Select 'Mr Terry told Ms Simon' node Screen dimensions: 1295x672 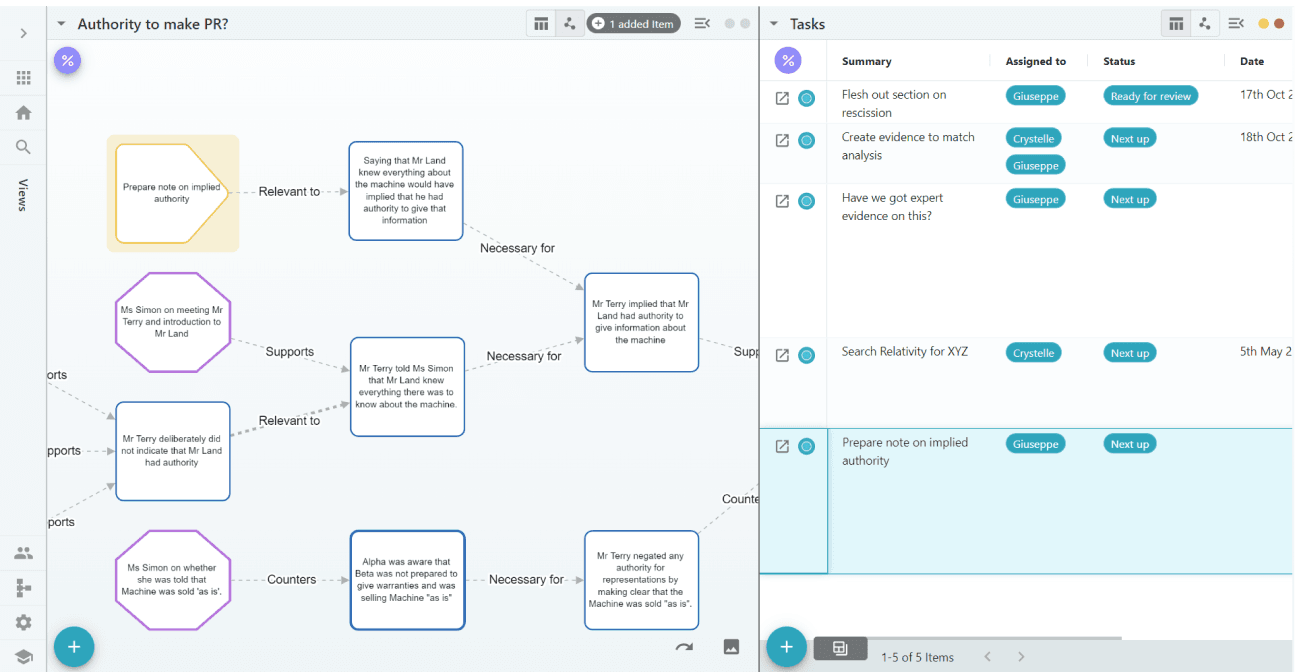pos(407,387)
